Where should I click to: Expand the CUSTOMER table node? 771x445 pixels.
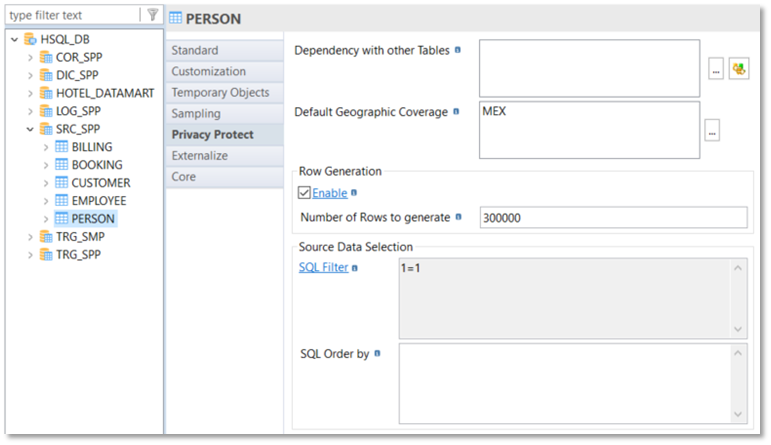pos(46,183)
